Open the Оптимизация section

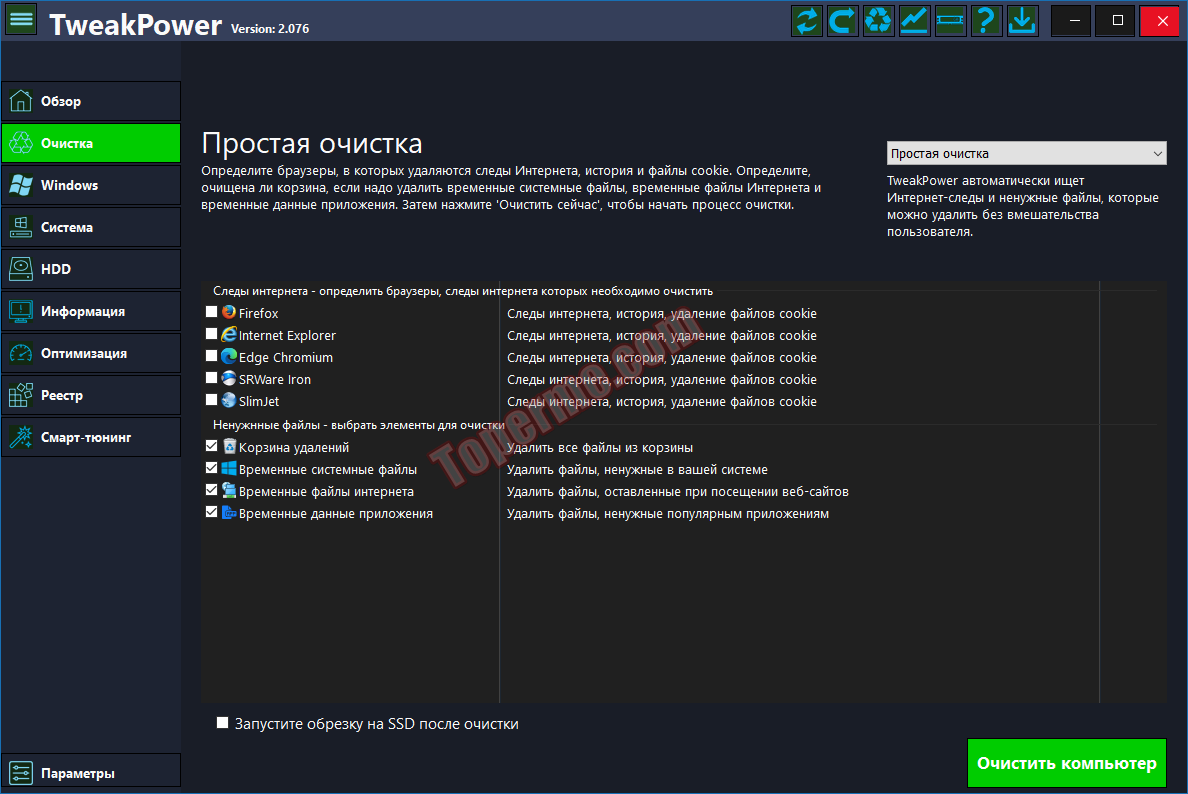(x=91, y=353)
